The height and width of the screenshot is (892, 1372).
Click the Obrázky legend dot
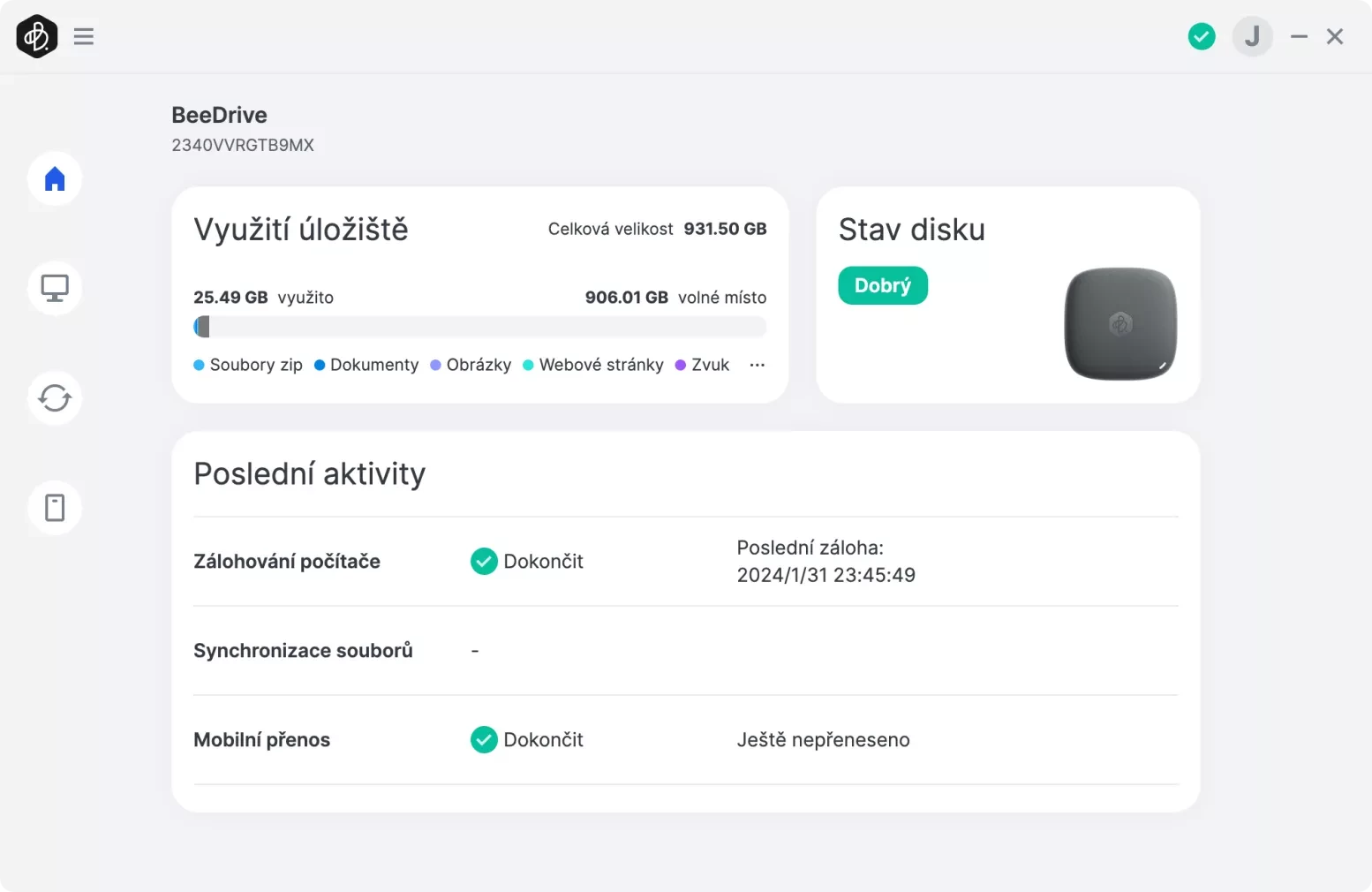coord(435,365)
